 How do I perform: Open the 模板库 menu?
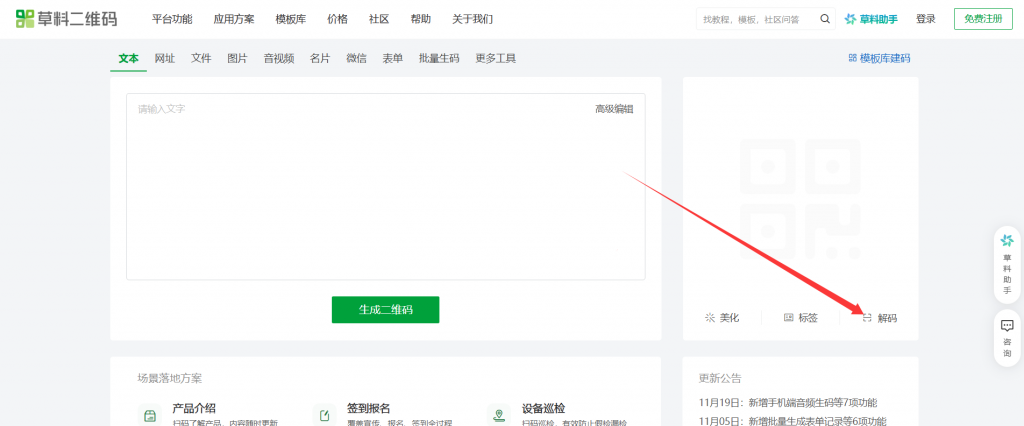click(x=291, y=19)
